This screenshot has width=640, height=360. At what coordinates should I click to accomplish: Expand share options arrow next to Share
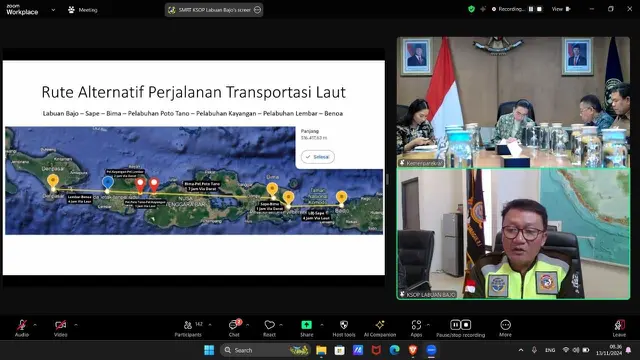322,325
